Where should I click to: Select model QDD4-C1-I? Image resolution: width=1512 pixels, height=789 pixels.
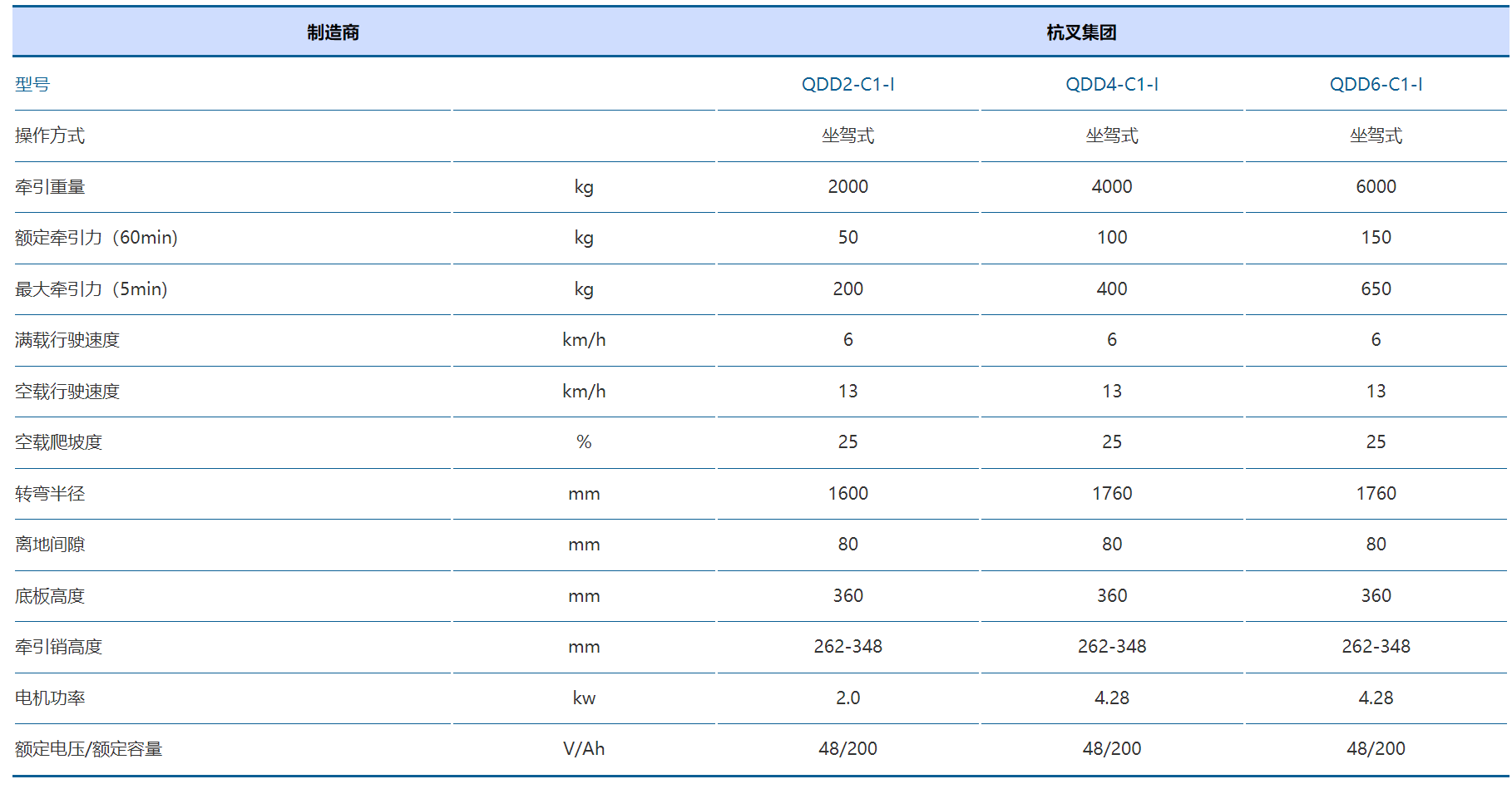click(1112, 84)
